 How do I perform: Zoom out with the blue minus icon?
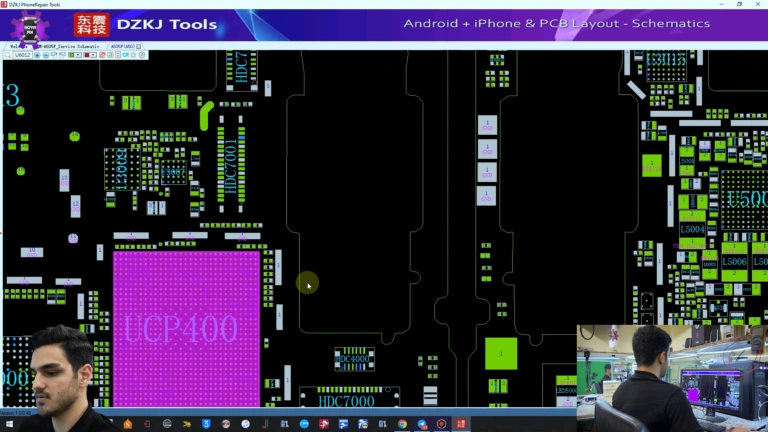tap(46, 55)
